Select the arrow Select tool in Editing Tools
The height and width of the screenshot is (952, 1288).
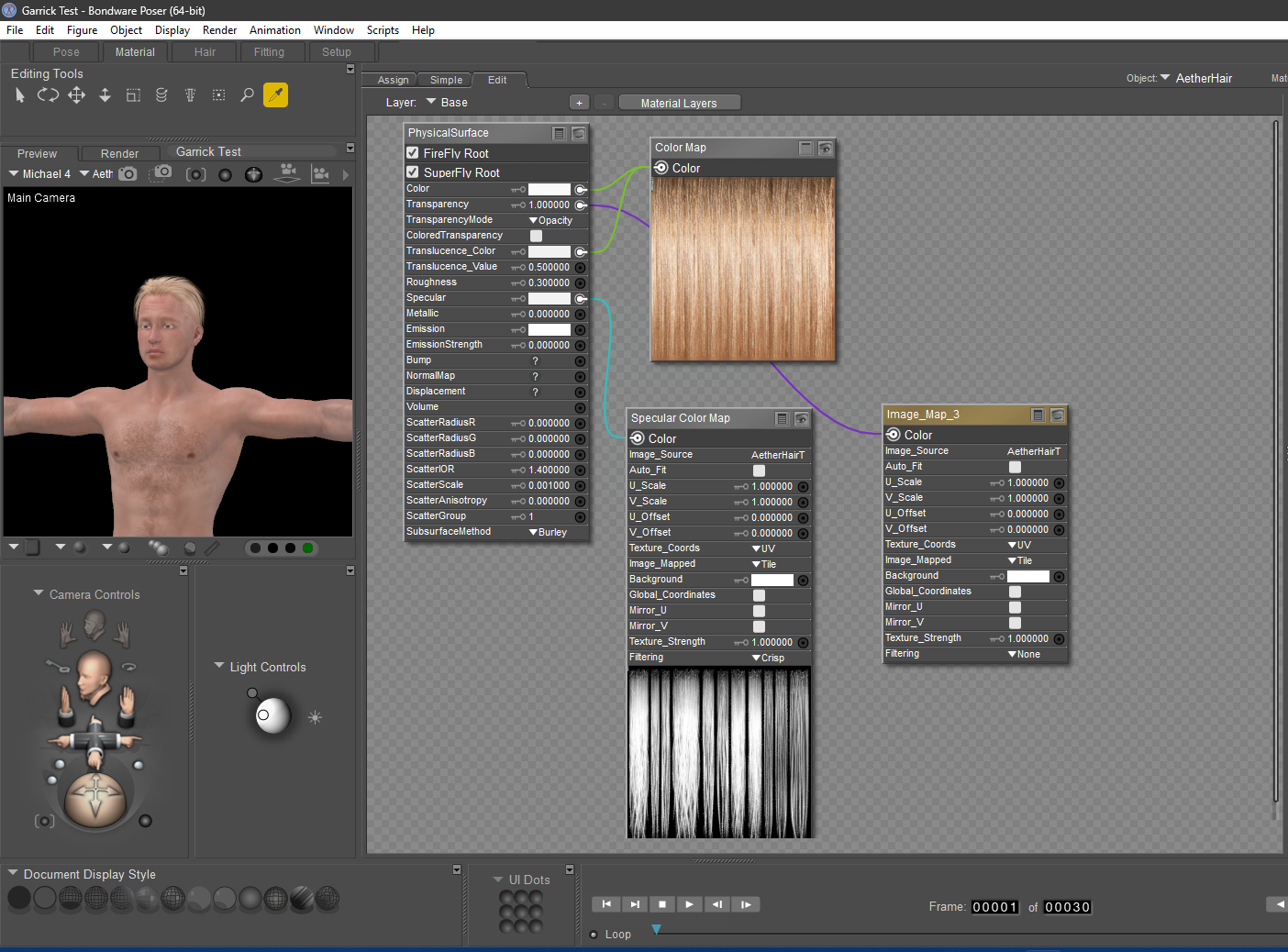point(20,95)
